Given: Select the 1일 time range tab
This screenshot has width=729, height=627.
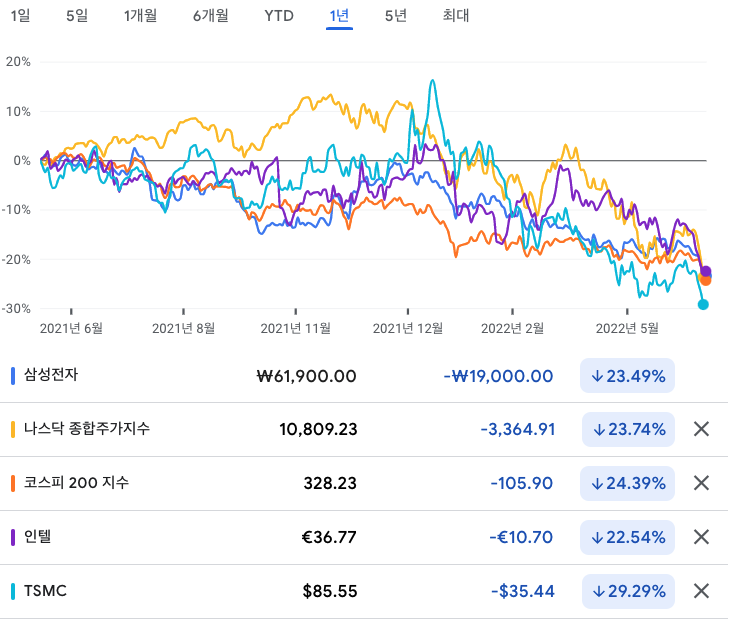Looking at the screenshot, I should point(20,16).
